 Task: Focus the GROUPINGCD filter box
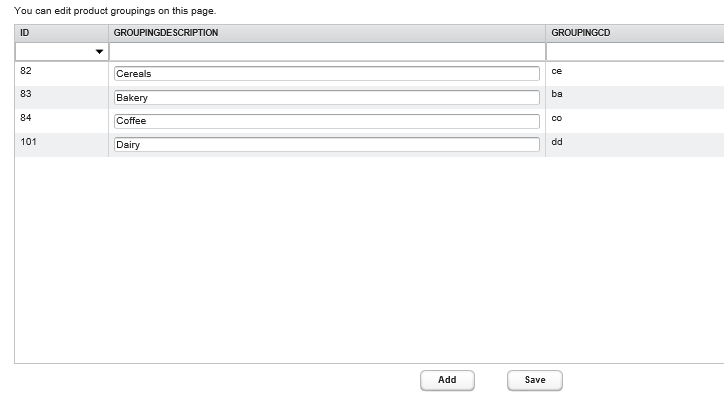[x=634, y=52]
